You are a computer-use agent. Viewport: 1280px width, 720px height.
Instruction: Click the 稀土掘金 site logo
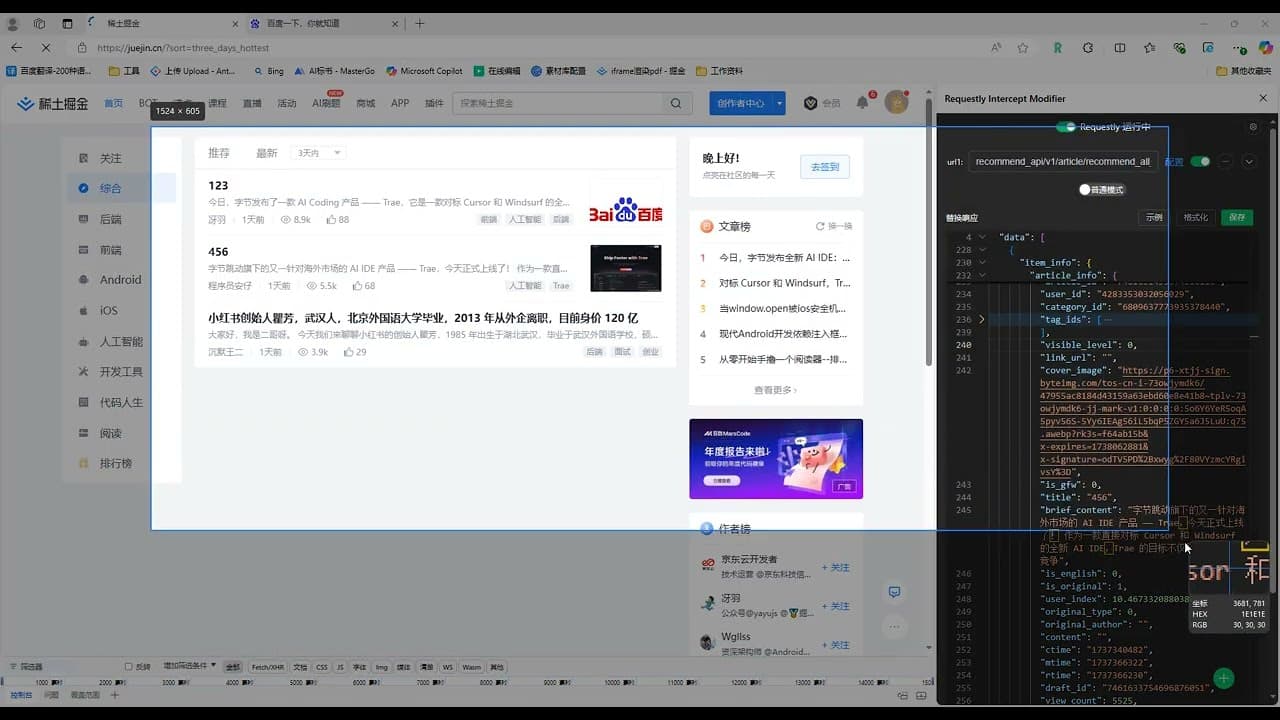pos(53,103)
